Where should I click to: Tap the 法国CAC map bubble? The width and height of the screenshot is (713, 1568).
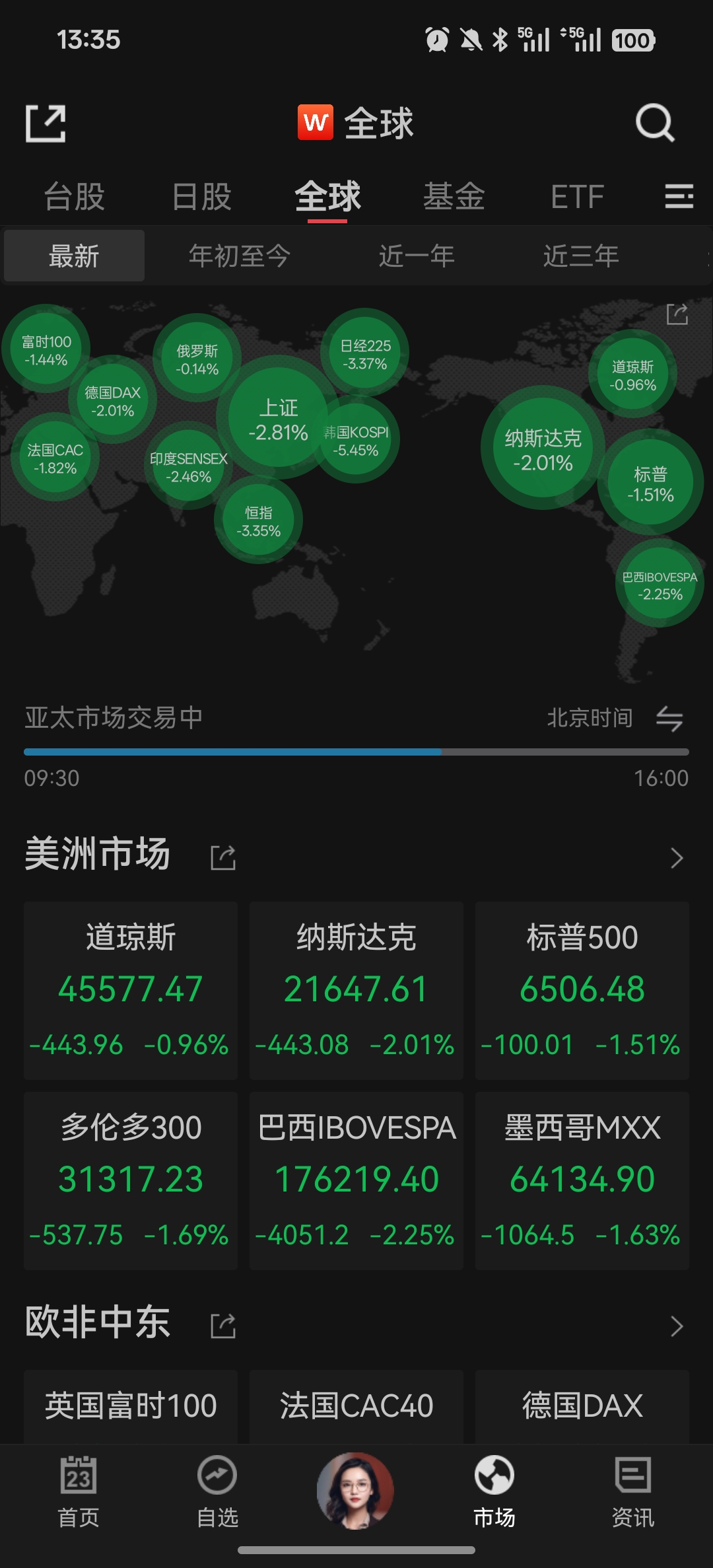pos(55,458)
